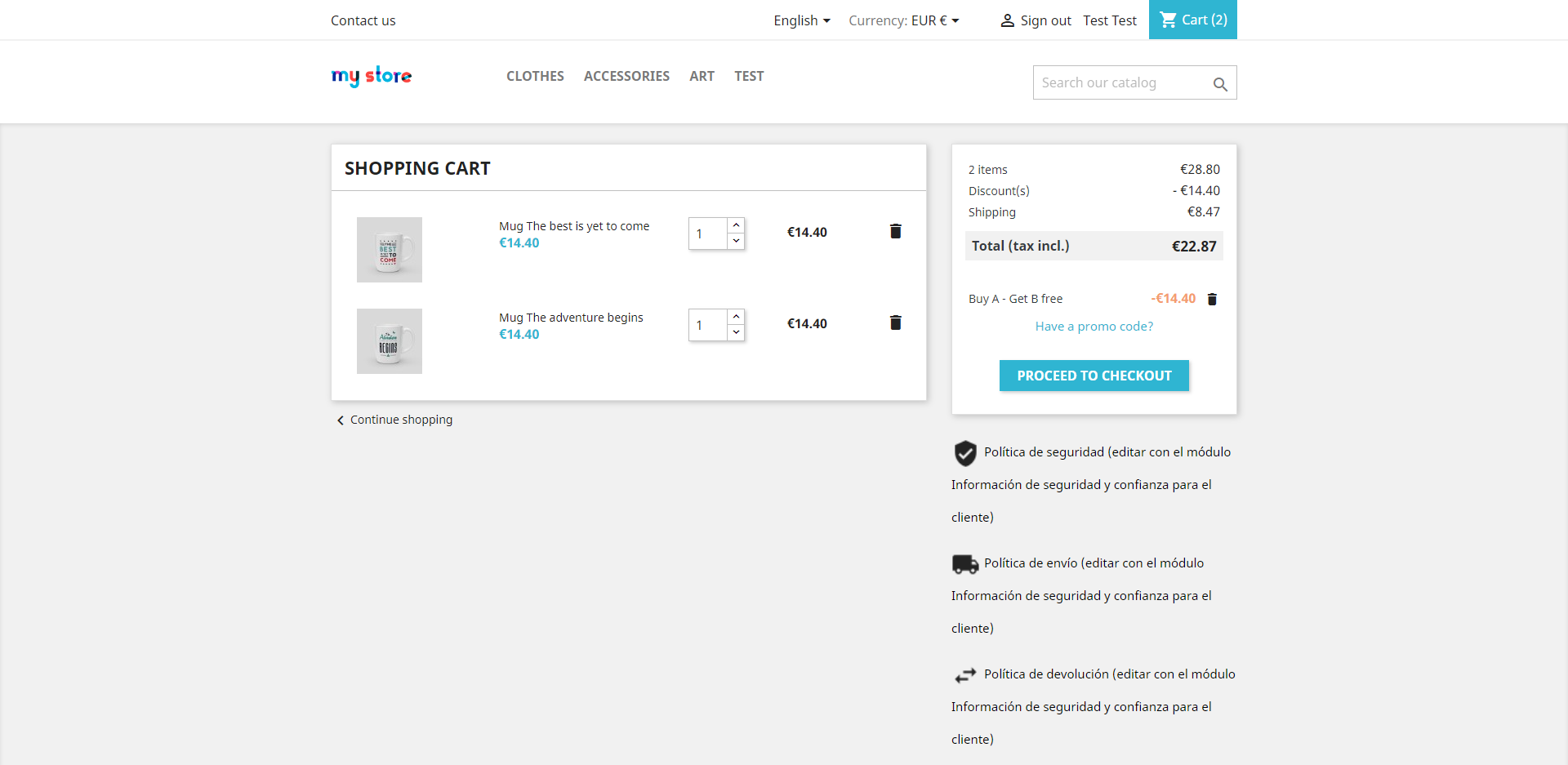
Task: Open the adventure begins mug thumbnail
Action: click(x=390, y=341)
